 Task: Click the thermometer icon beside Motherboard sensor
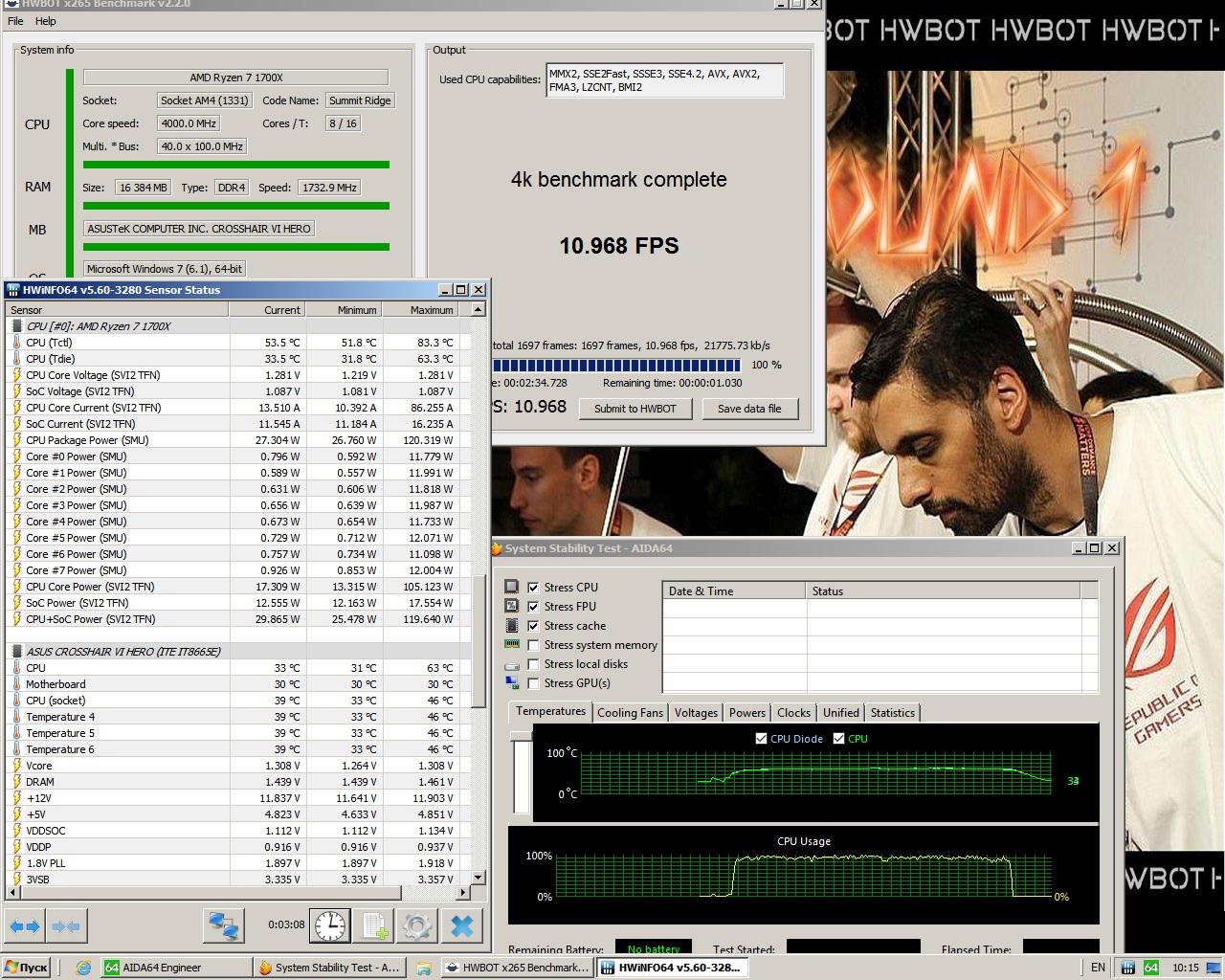click(x=17, y=684)
